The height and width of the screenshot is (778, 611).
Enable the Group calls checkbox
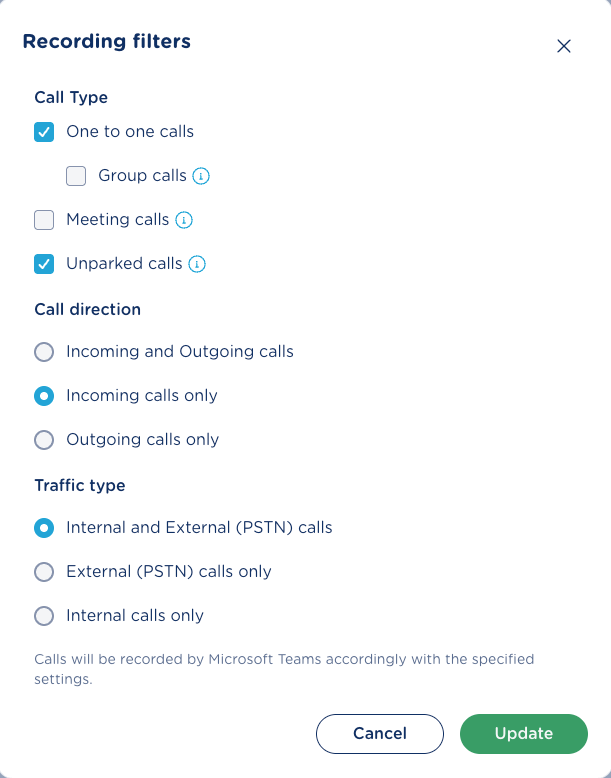pos(76,176)
